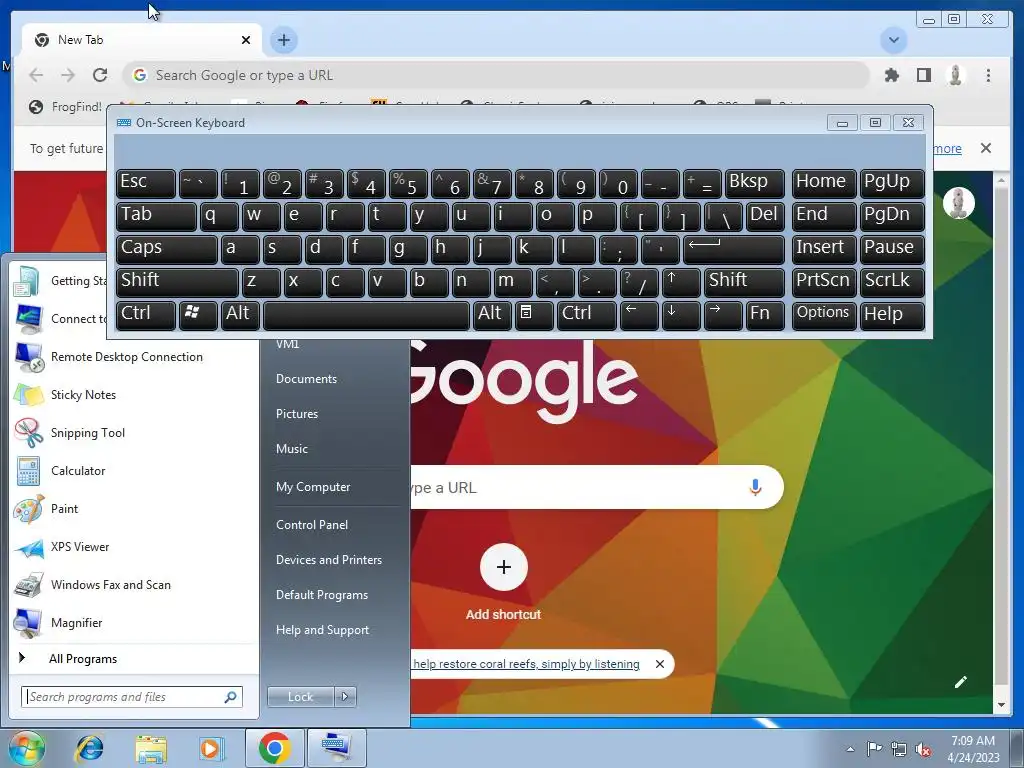This screenshot has height=768, width=1024.
Task: Reload the page in Chrome
Action: (x=100, y=75)
